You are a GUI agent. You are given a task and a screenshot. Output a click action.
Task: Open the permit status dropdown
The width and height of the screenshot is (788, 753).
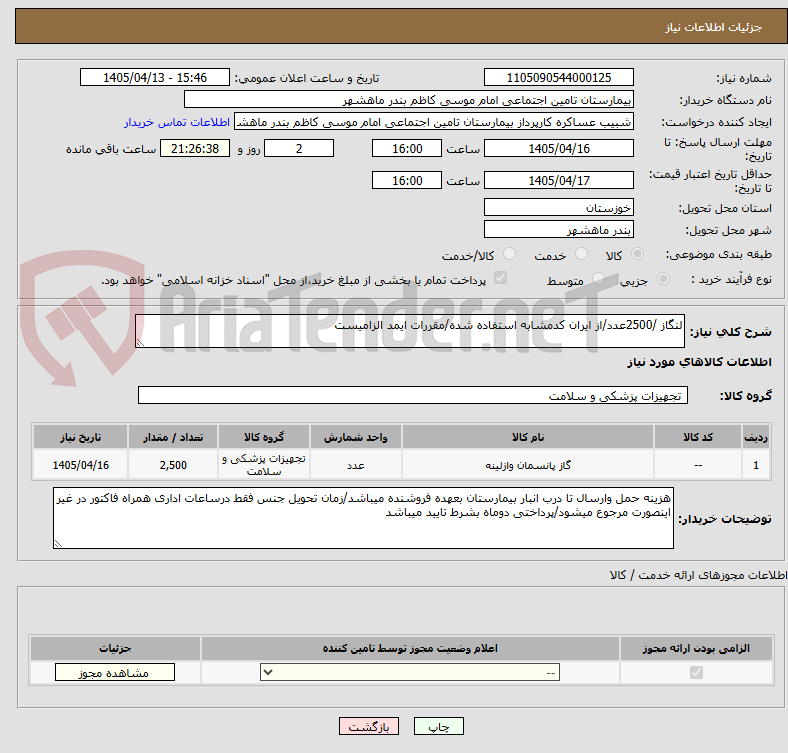(x=410, y=673)
